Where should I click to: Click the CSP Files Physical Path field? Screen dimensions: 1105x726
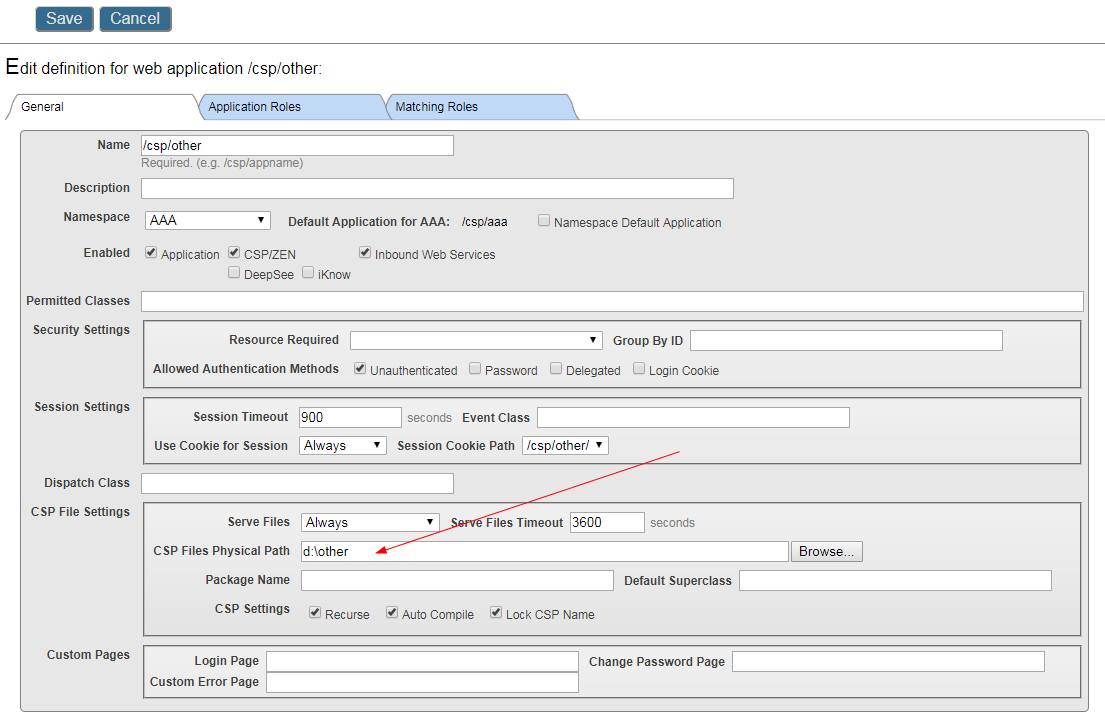pos(544,551)
